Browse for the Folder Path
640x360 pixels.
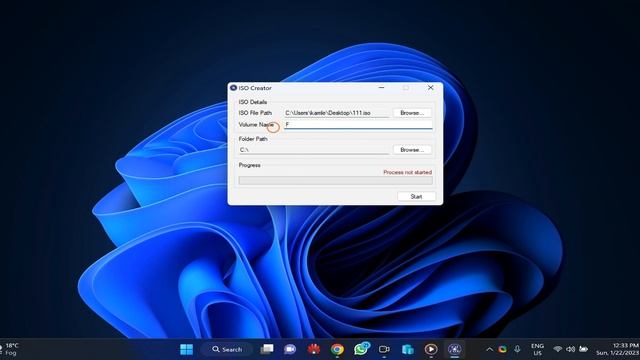(x=412, y=150)
